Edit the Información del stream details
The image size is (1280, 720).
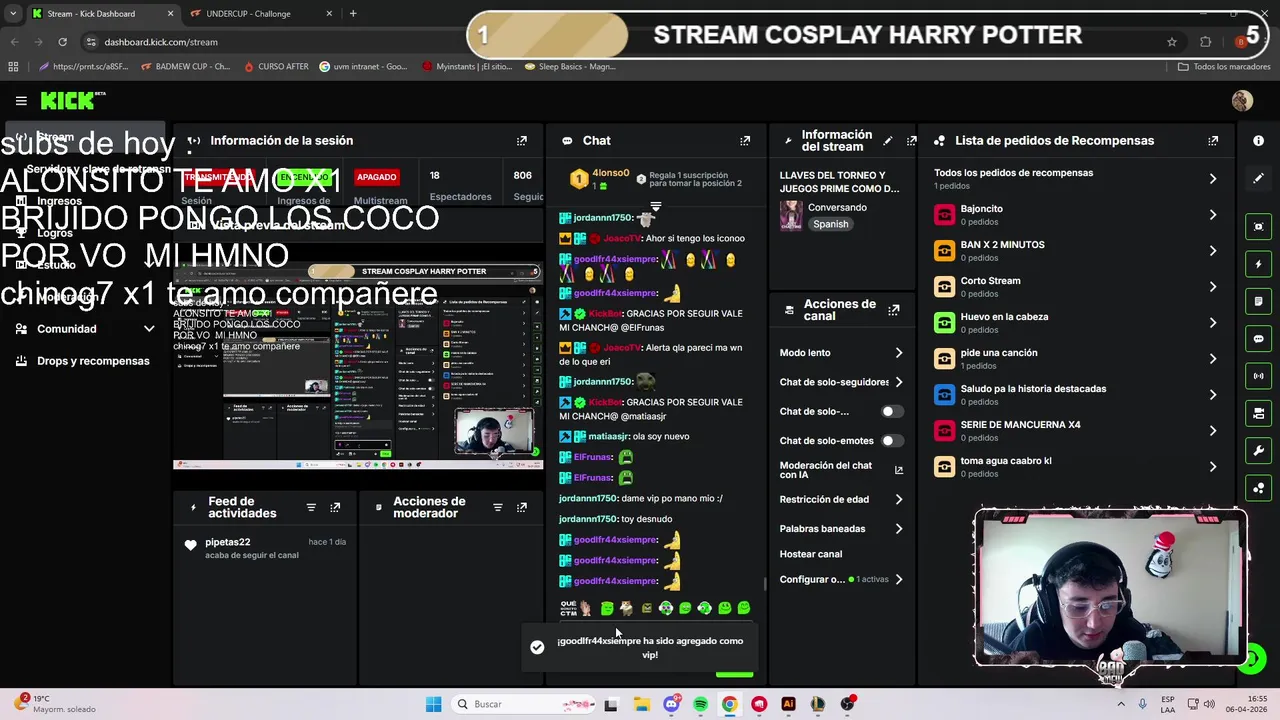887,141
